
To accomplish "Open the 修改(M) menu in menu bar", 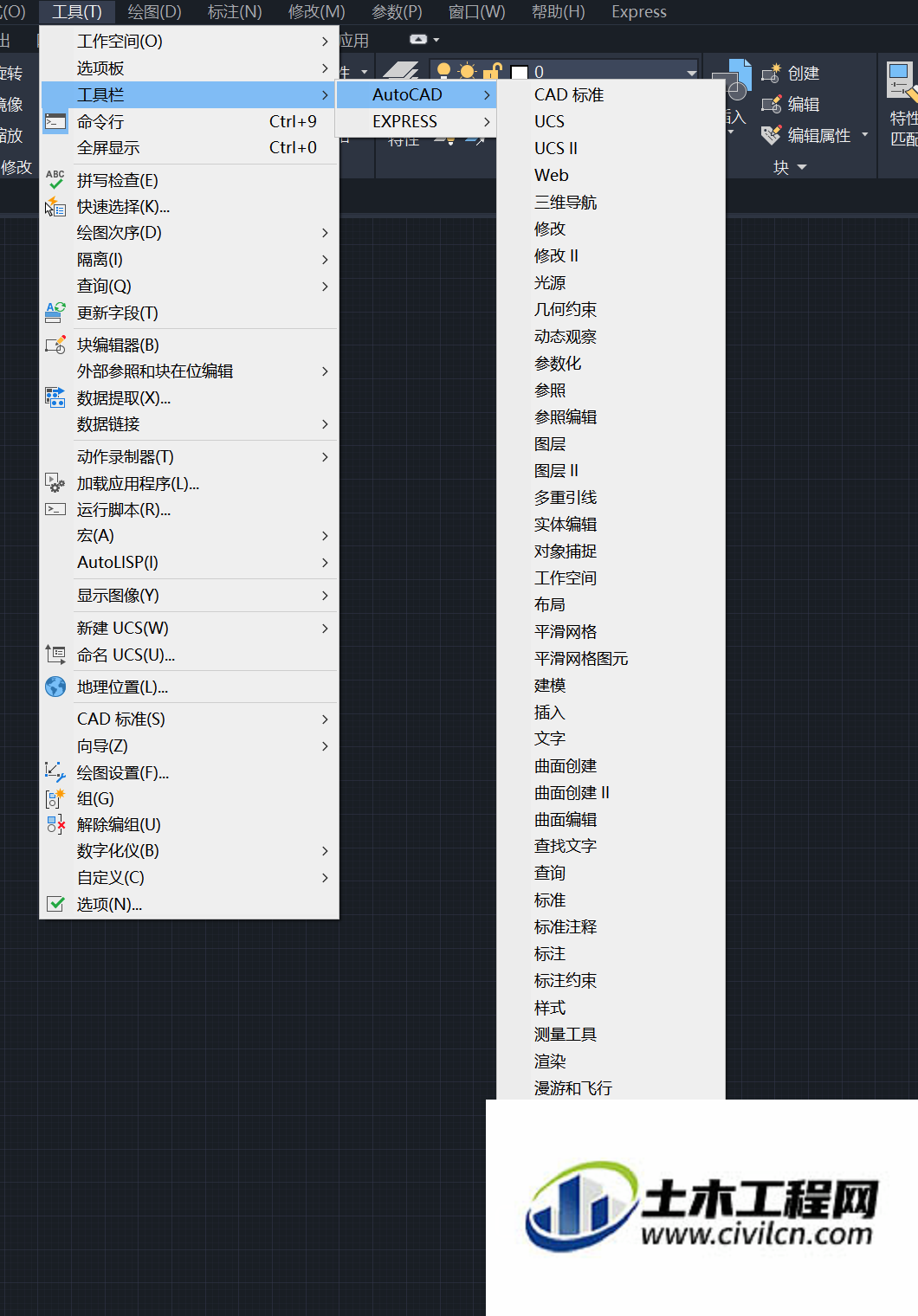I will pyautogui.click(x=316, y=12).
